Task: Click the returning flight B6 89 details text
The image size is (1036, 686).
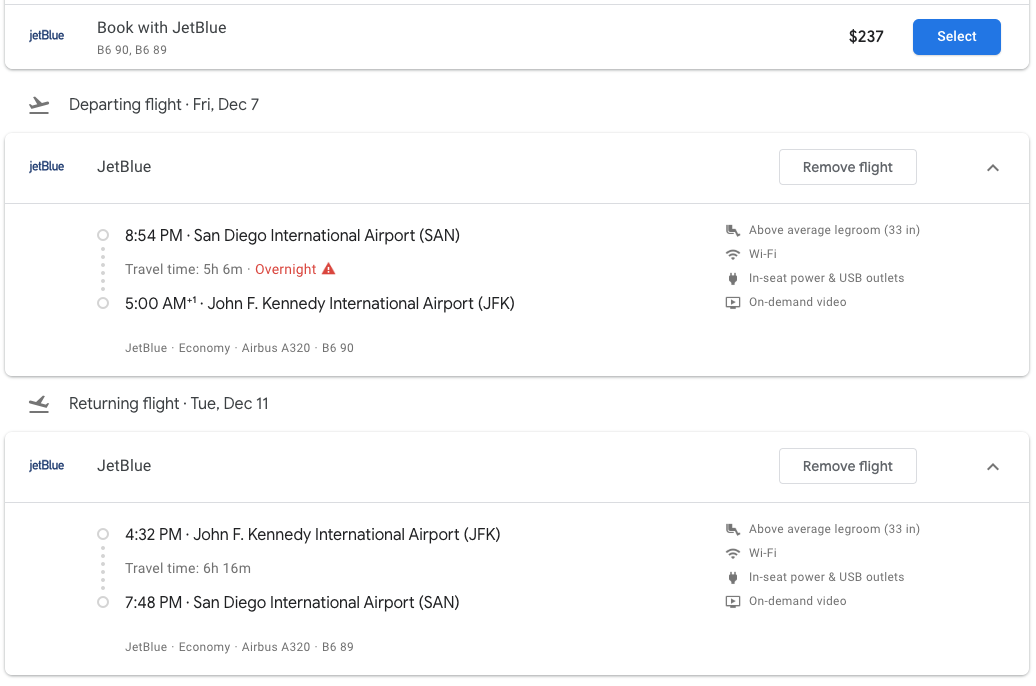Action: coord(239,647)
